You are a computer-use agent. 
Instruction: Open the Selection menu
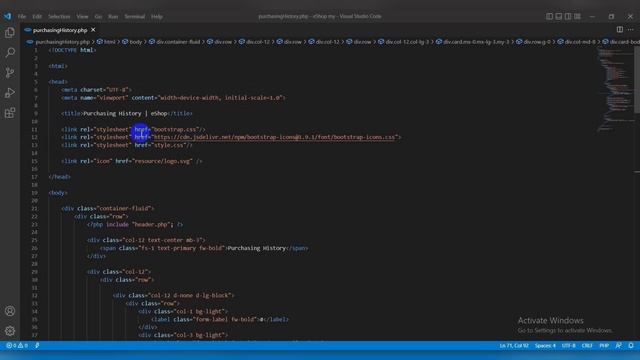[59, 16]
